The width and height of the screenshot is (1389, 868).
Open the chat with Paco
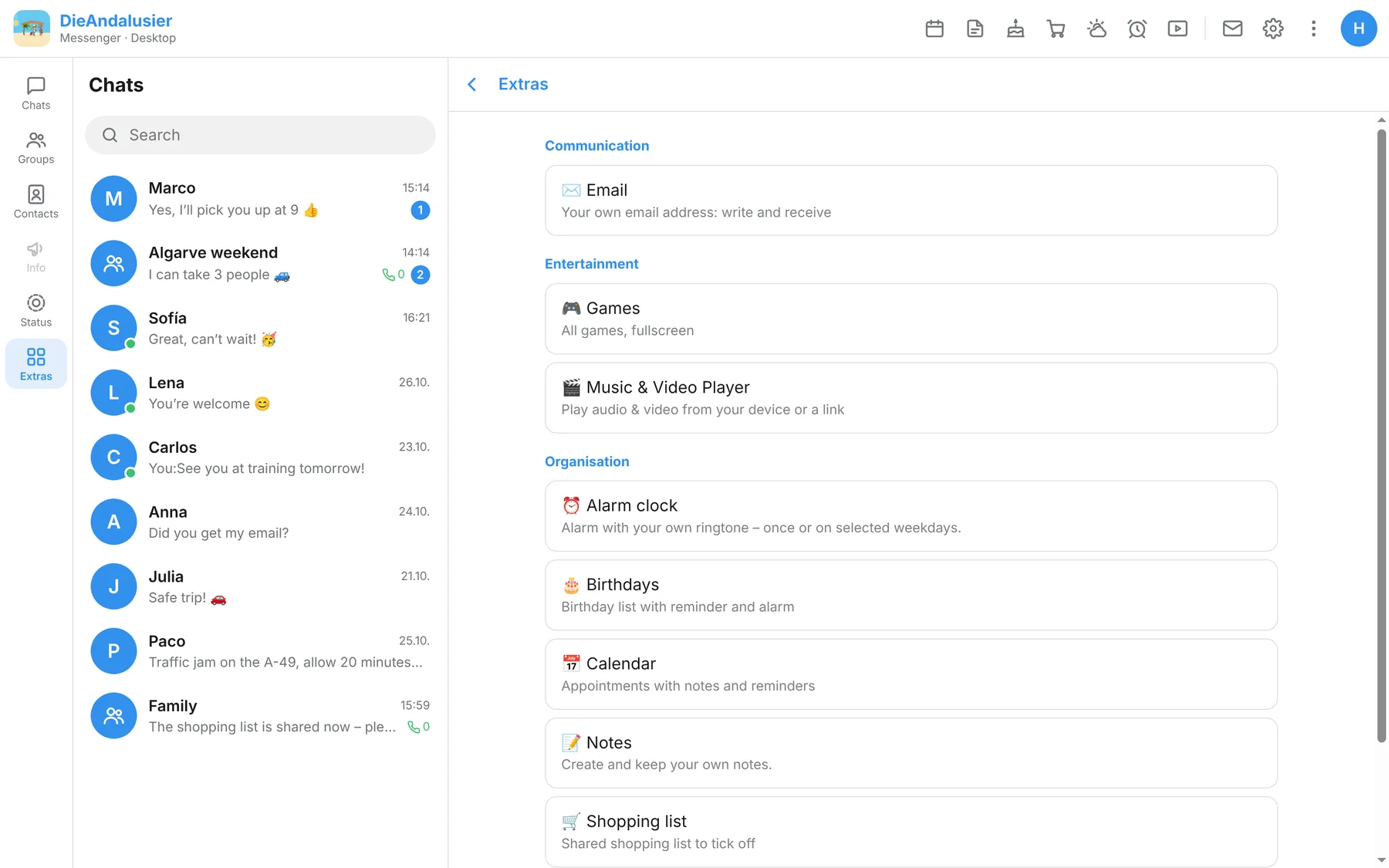(x=260, y=651)
